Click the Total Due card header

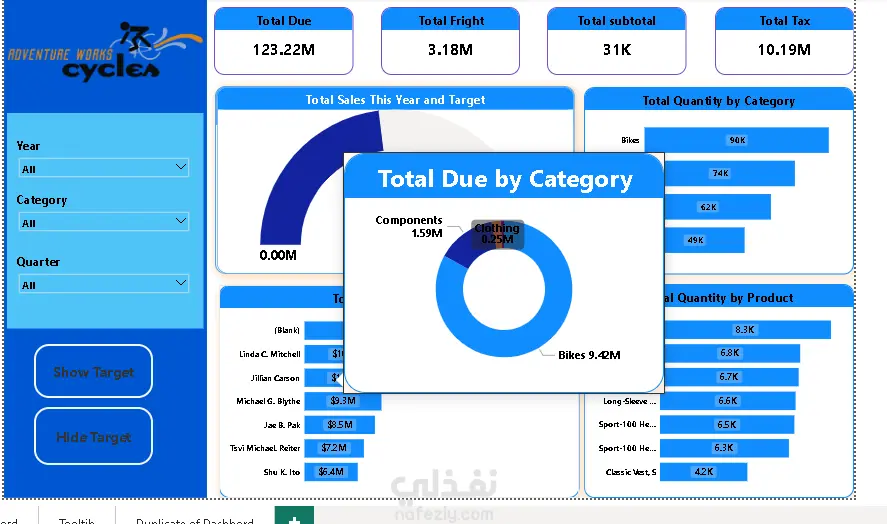click(283, 20)
